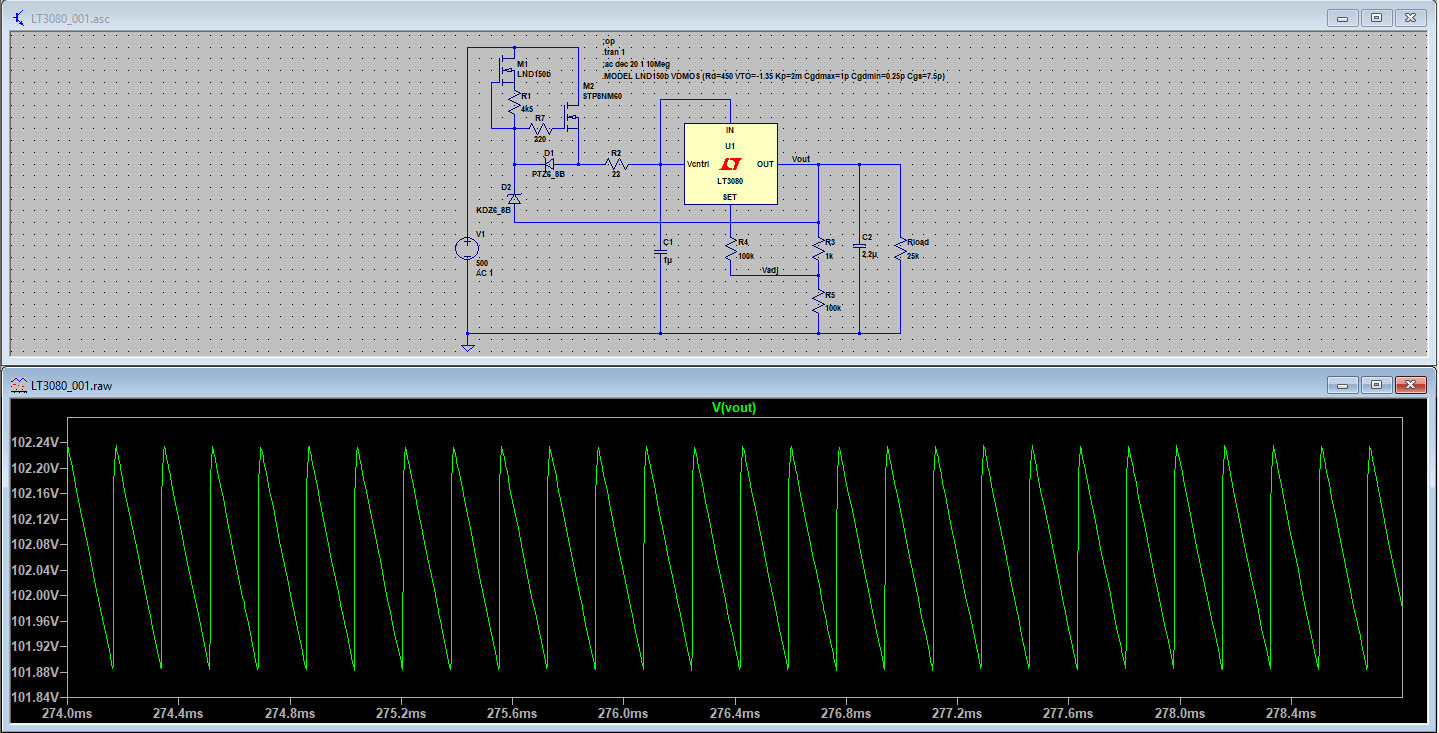Click the .MODEL LND150b VDMOS directive
Screen dimensions: 1439x733
(x=773, y=76)
